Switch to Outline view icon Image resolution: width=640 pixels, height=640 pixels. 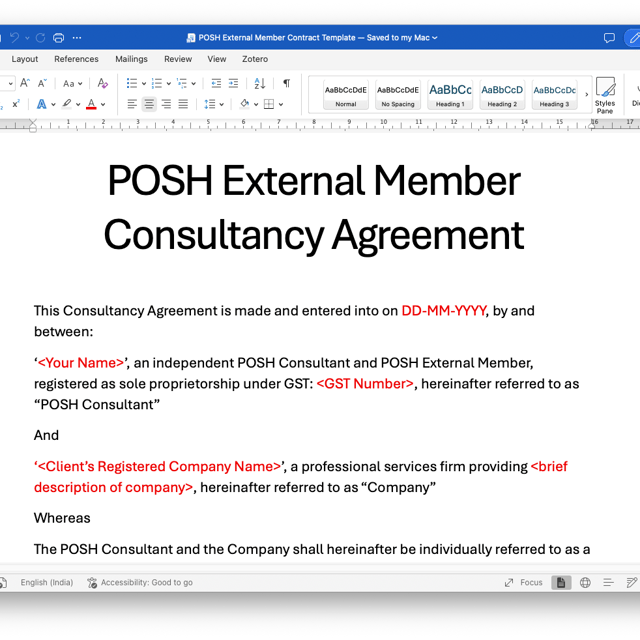(x=608, y=582)
